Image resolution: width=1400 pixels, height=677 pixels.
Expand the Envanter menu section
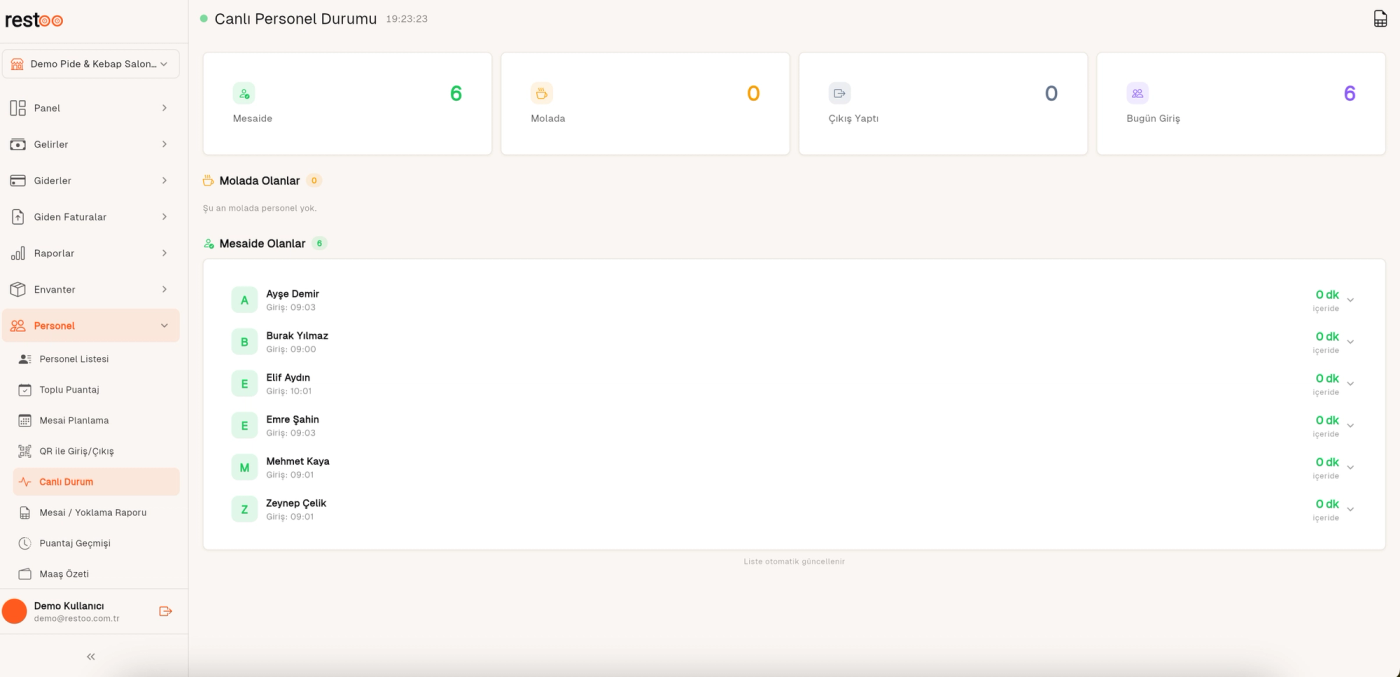coord(91,289)
